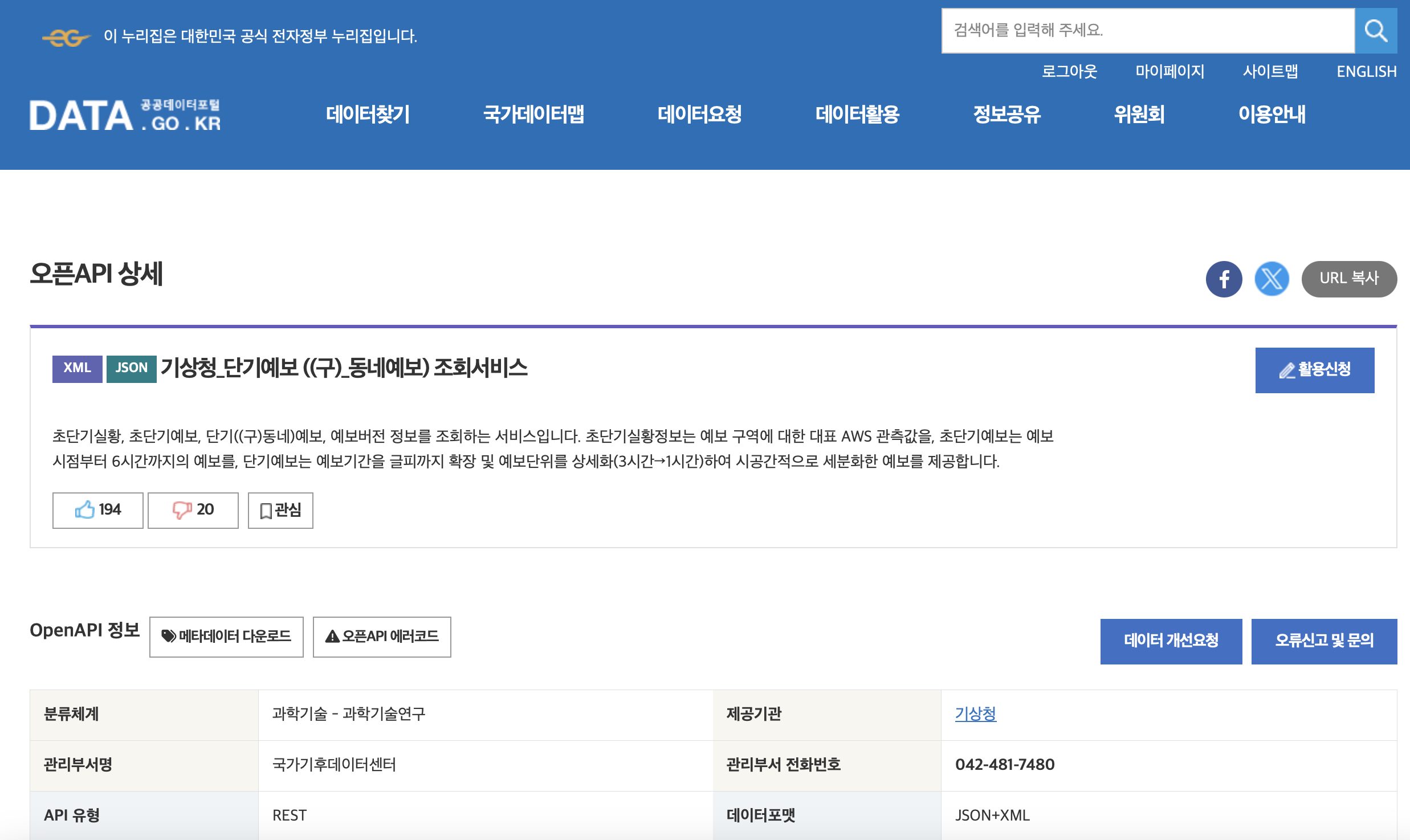Open the 데이터찾기 menu

pos(368,115)
